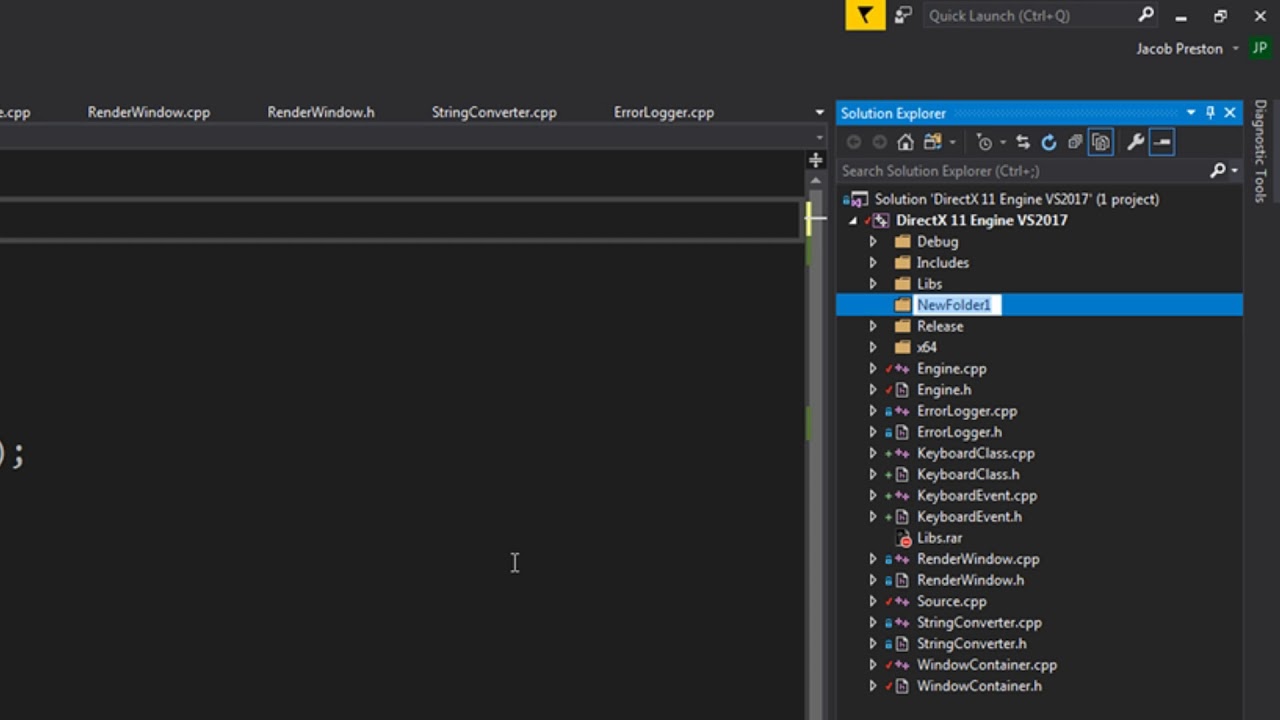The height and width of the screenshot is (720, 1280).
Task: Expand KeyboardClass.cpp node
Action: pos(873,453)
